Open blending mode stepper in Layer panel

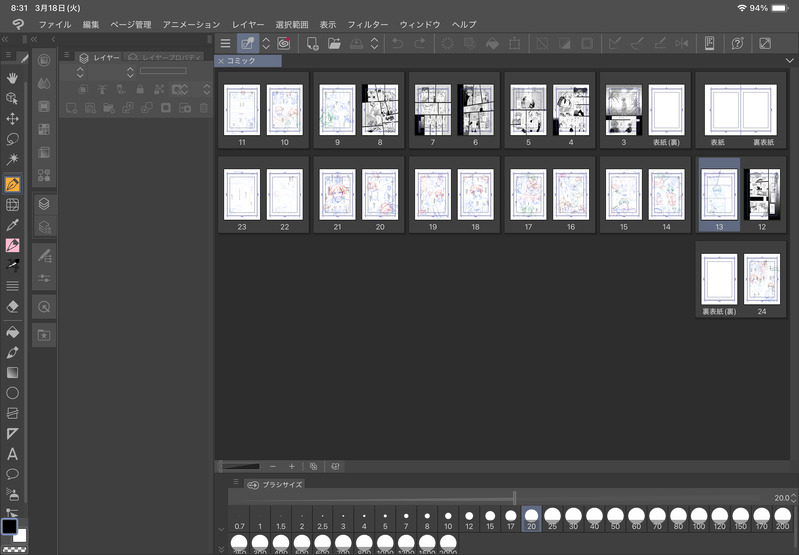80,72
